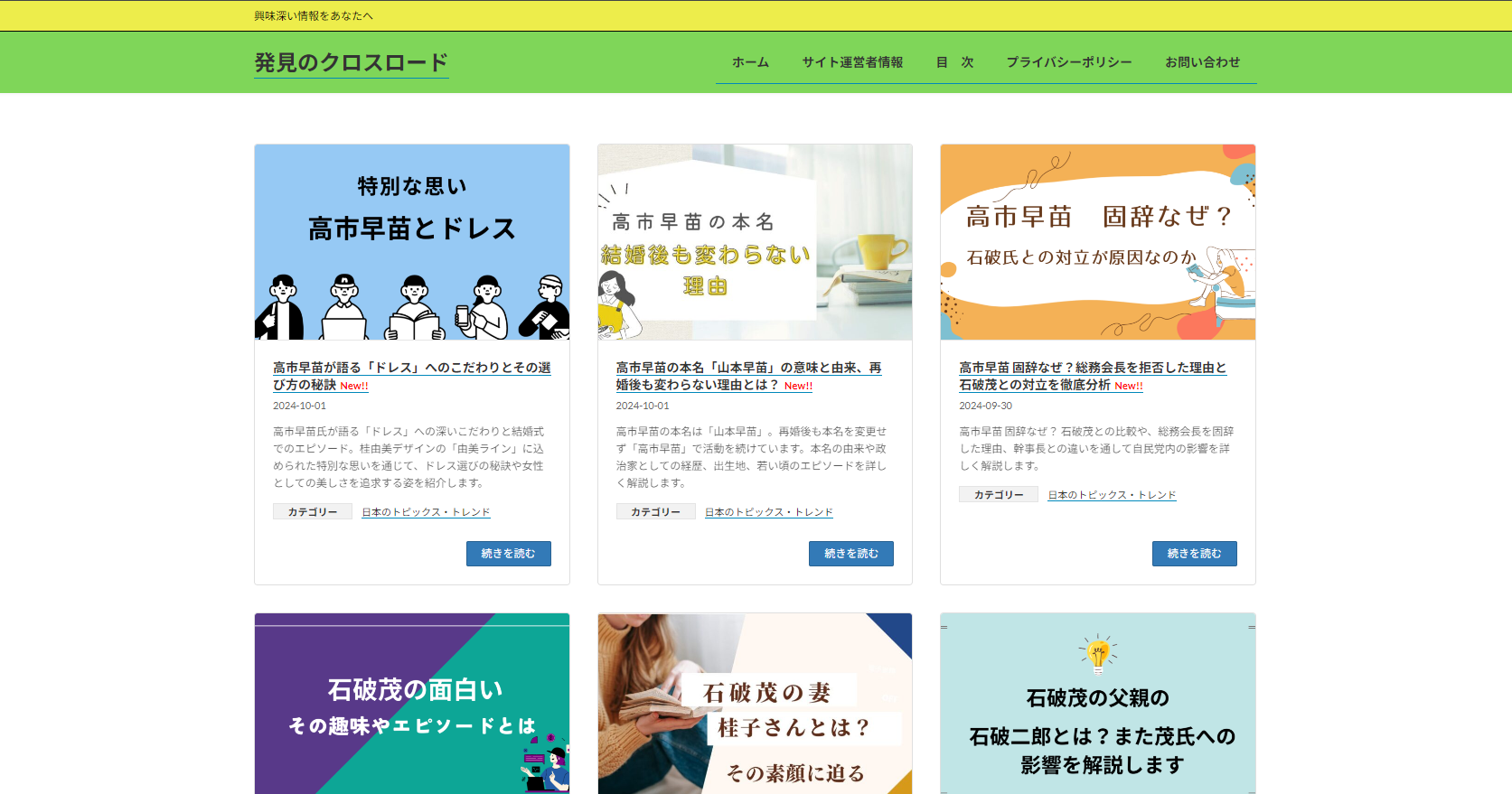Go to the ホーム menu item
Image resolution: width=1512 pixels, height=794 pixels.
(750, 62)
